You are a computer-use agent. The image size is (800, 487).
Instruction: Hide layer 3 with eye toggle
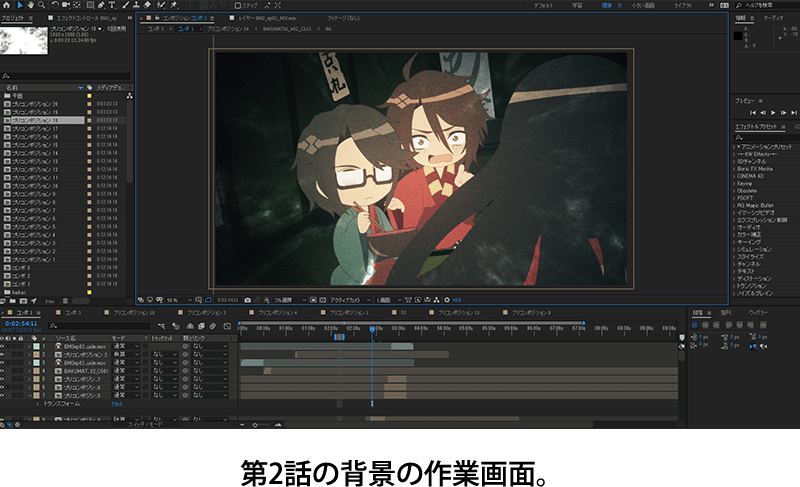2,363
